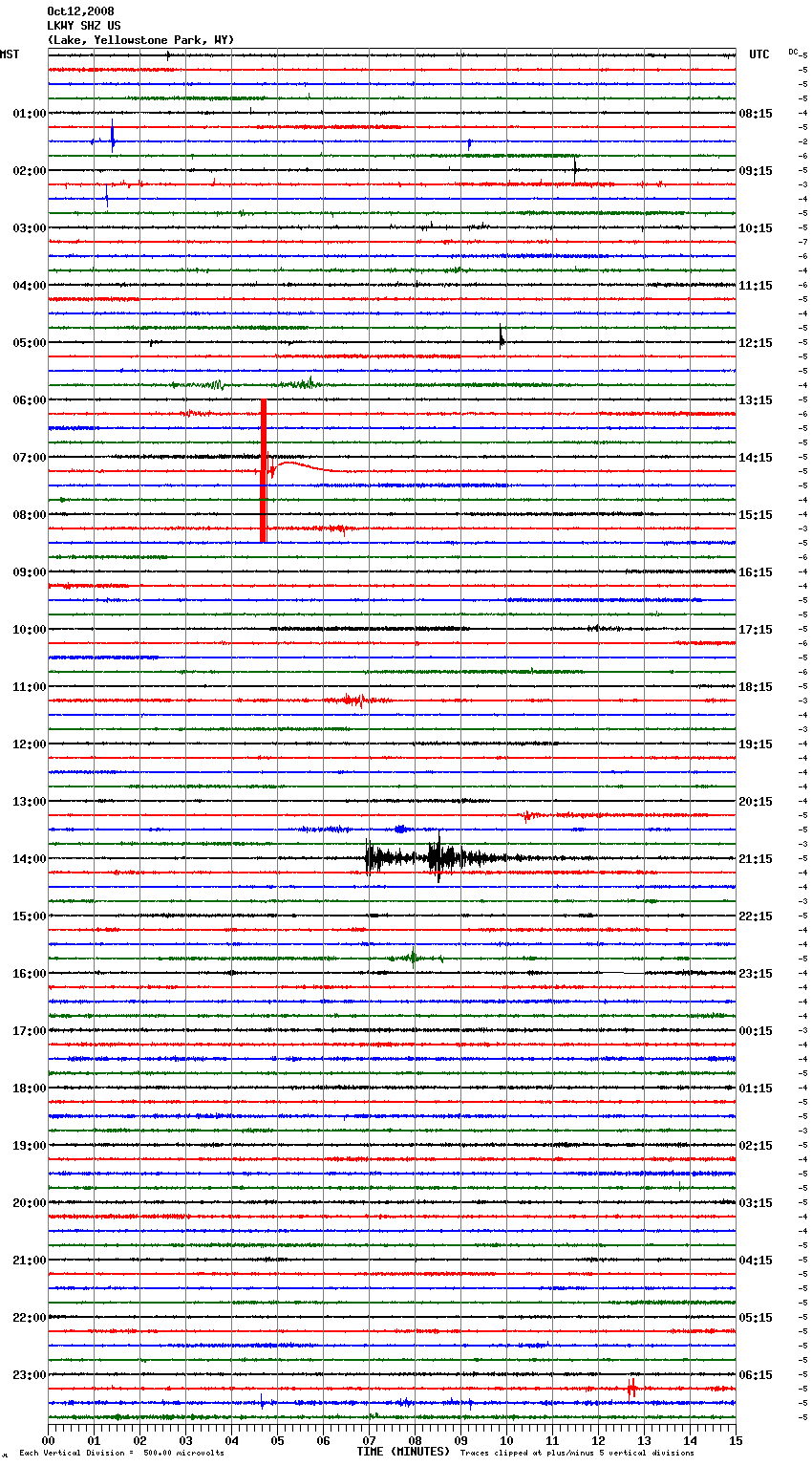Screen dimensions: 812x1466
Task: Click minute tick label 12 on bottom axis
Action: tap(598, 1440)
